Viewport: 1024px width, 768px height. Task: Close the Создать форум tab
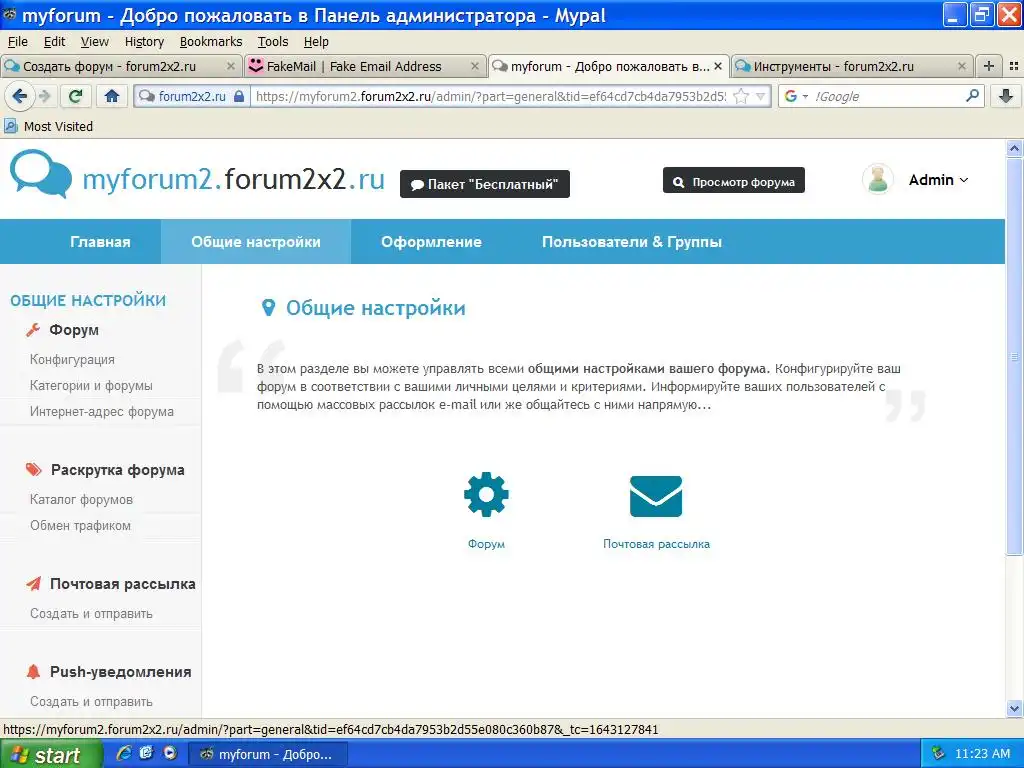231,66
